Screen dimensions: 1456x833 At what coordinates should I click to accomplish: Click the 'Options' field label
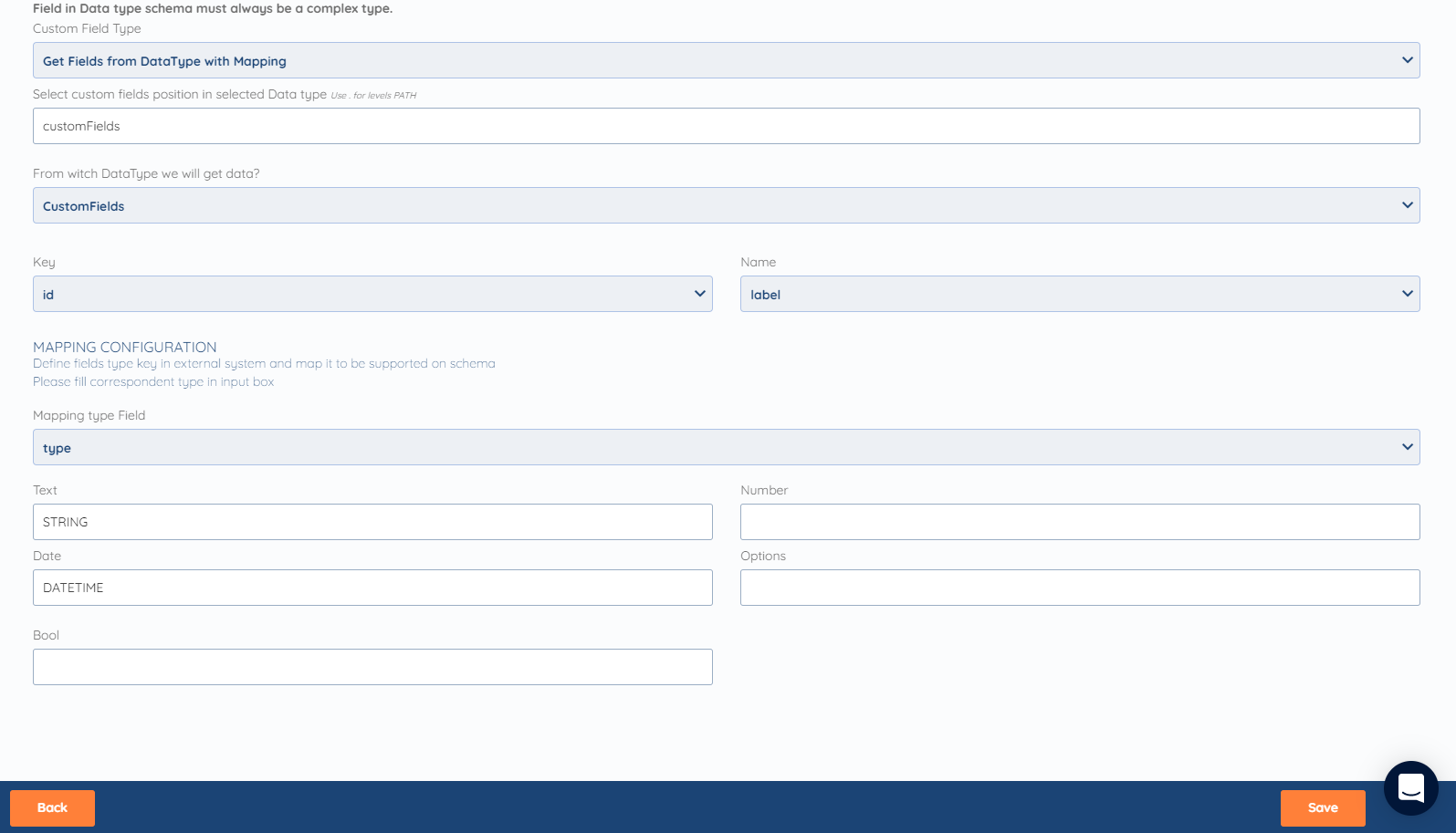pyautogui.click(x=763, y=556)
